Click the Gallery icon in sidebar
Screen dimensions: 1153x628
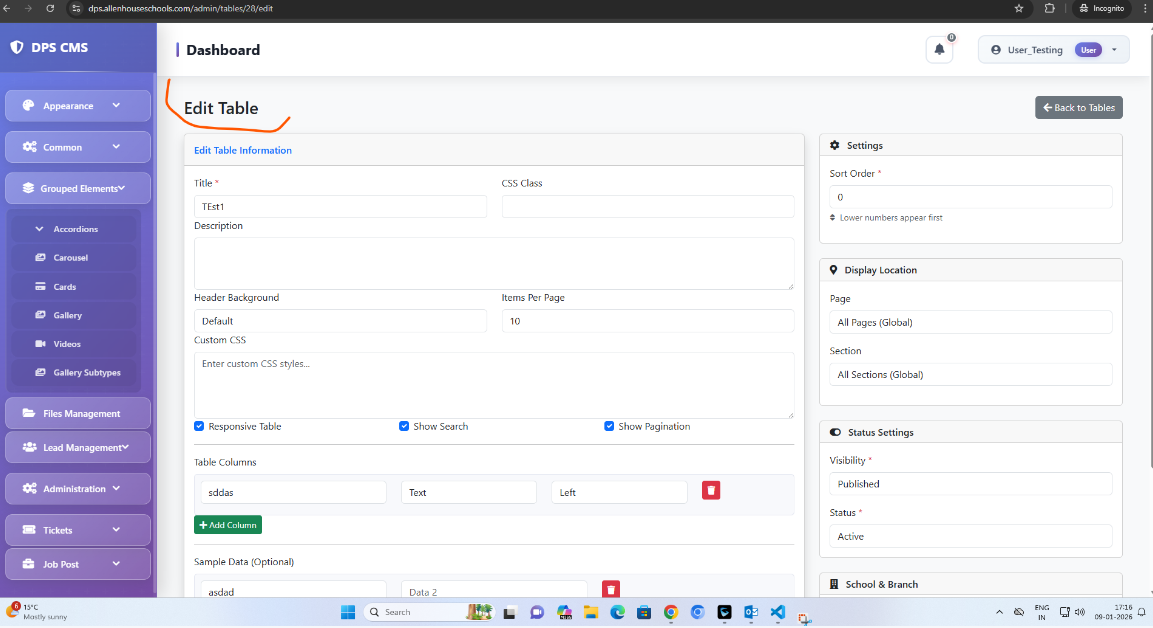click(41, 315)
